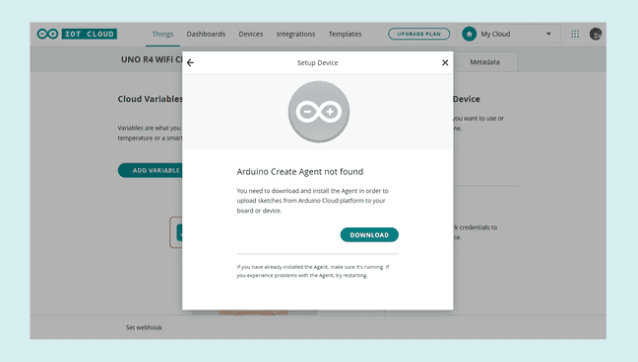Click the My Cloud home icon
This screenshot has width=638, height=362.
tap(469, 34)
